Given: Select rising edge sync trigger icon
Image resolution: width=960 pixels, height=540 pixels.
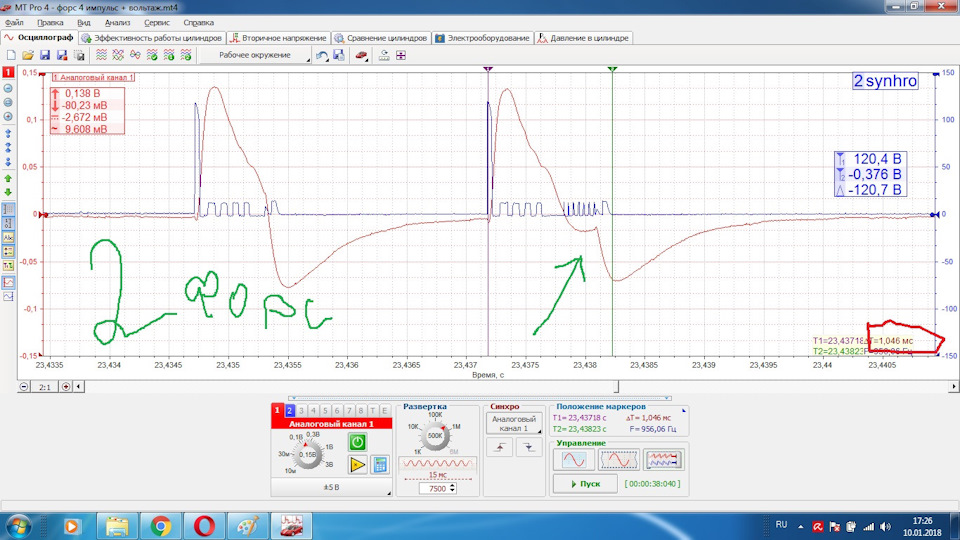Looking at the screenshot, I should click(x=500, y=447).
